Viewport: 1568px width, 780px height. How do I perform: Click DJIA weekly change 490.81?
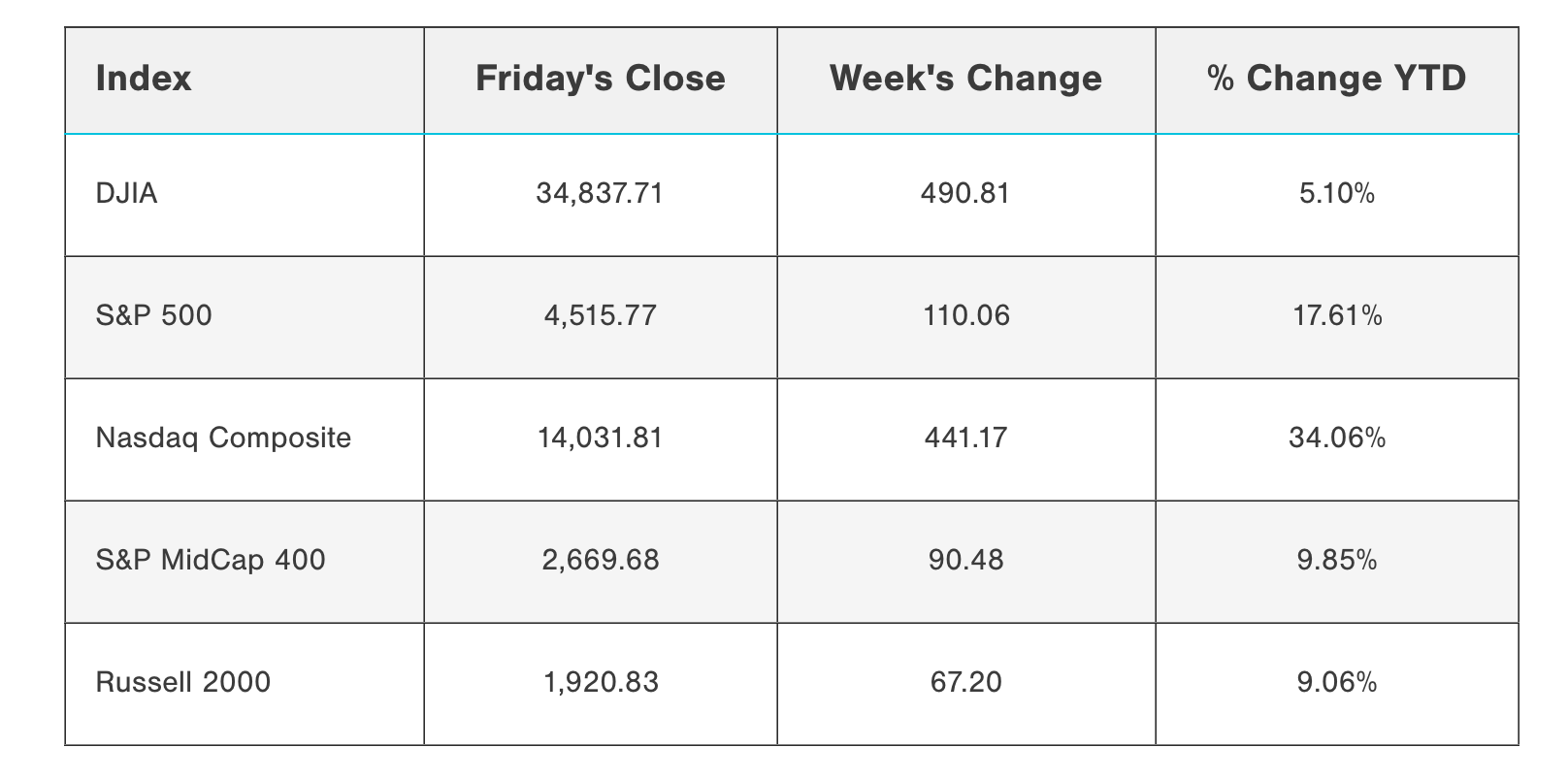(965, 194)
